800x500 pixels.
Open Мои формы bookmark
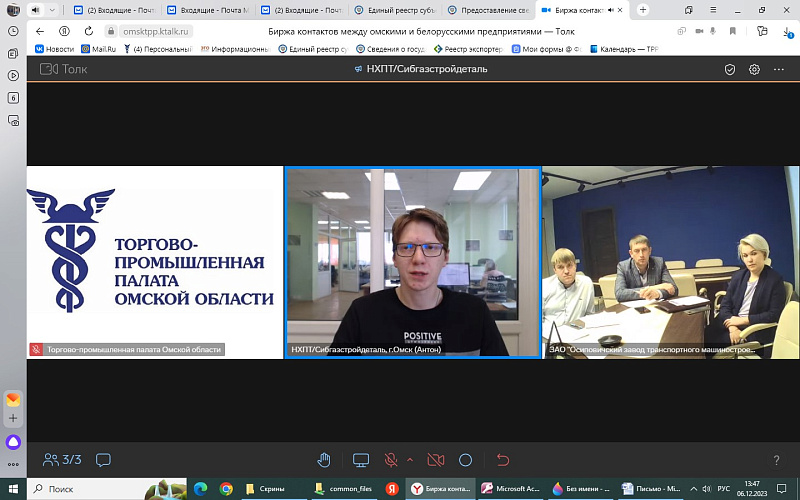pos(546,49)
